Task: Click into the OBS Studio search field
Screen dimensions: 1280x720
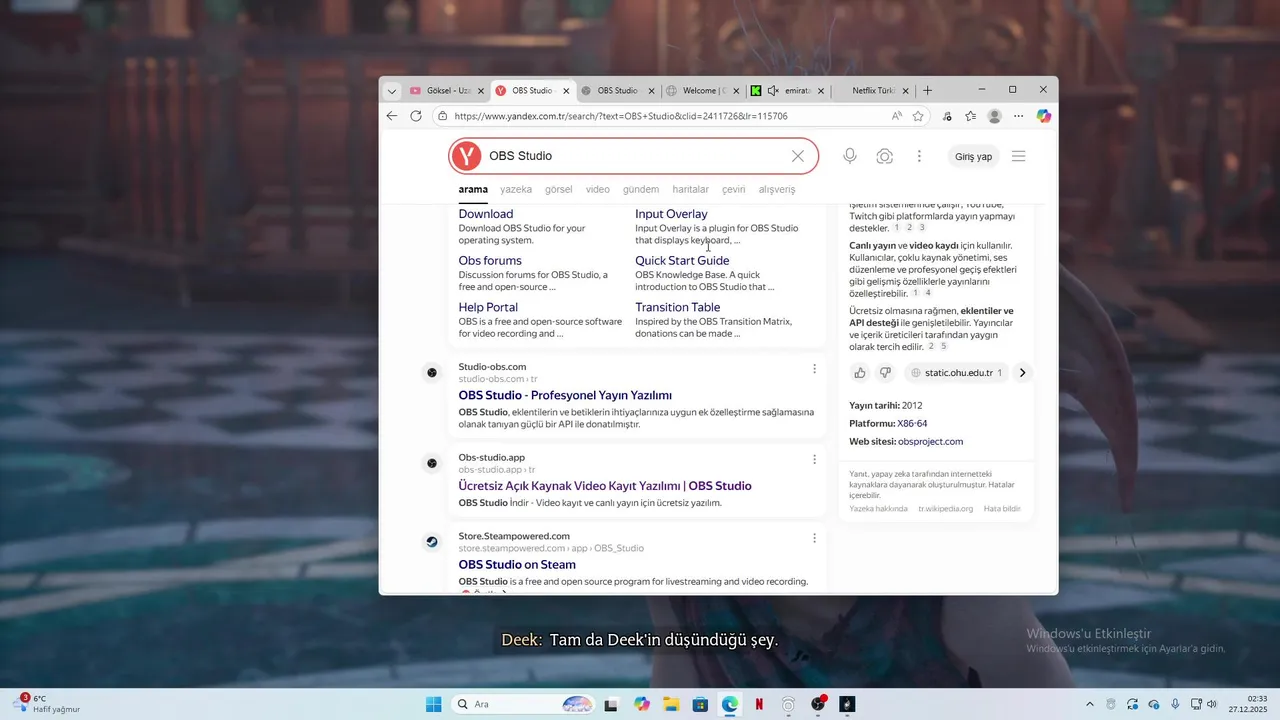Action: click(x=635, y=156)
